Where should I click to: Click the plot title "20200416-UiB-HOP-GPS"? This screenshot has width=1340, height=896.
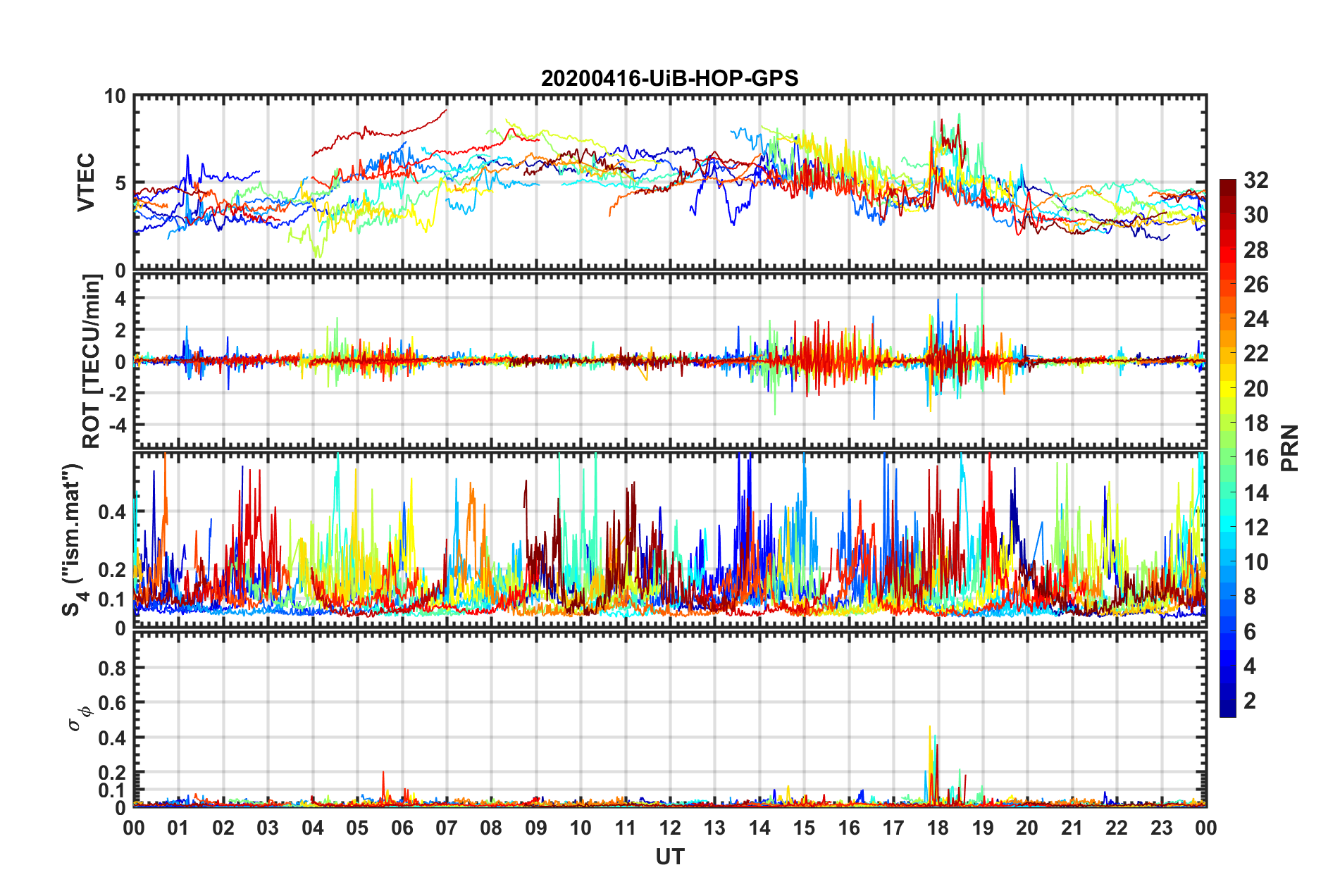[x=669, y=78]
